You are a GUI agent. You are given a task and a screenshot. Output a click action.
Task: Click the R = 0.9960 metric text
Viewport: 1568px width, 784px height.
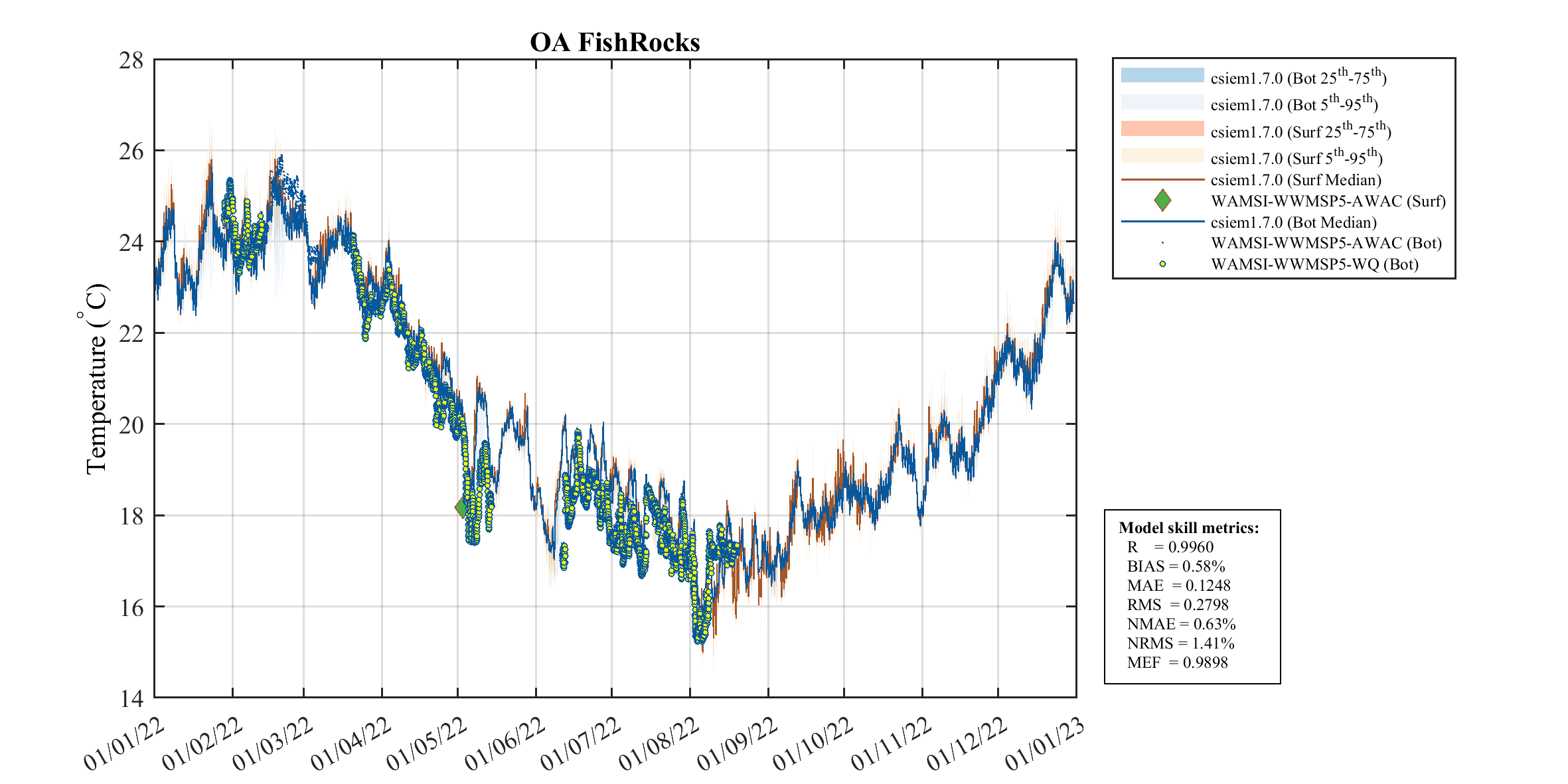pyautogui.click(x=1170, y=547)
